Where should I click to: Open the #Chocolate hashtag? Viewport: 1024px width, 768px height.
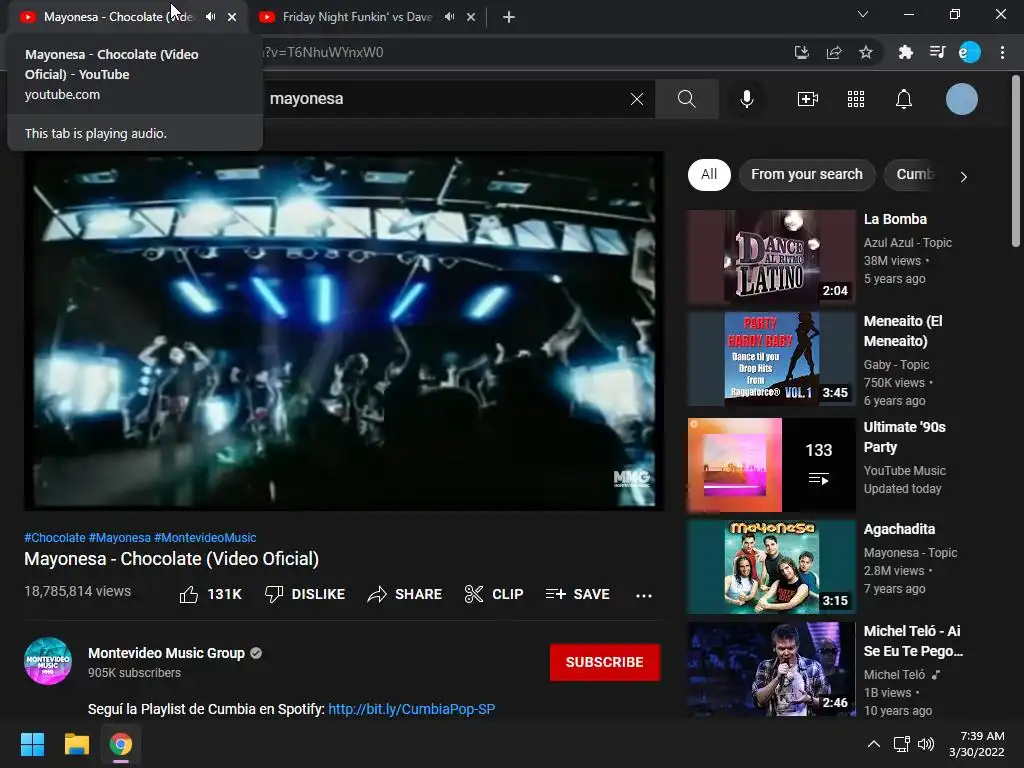tap(55, 537)
